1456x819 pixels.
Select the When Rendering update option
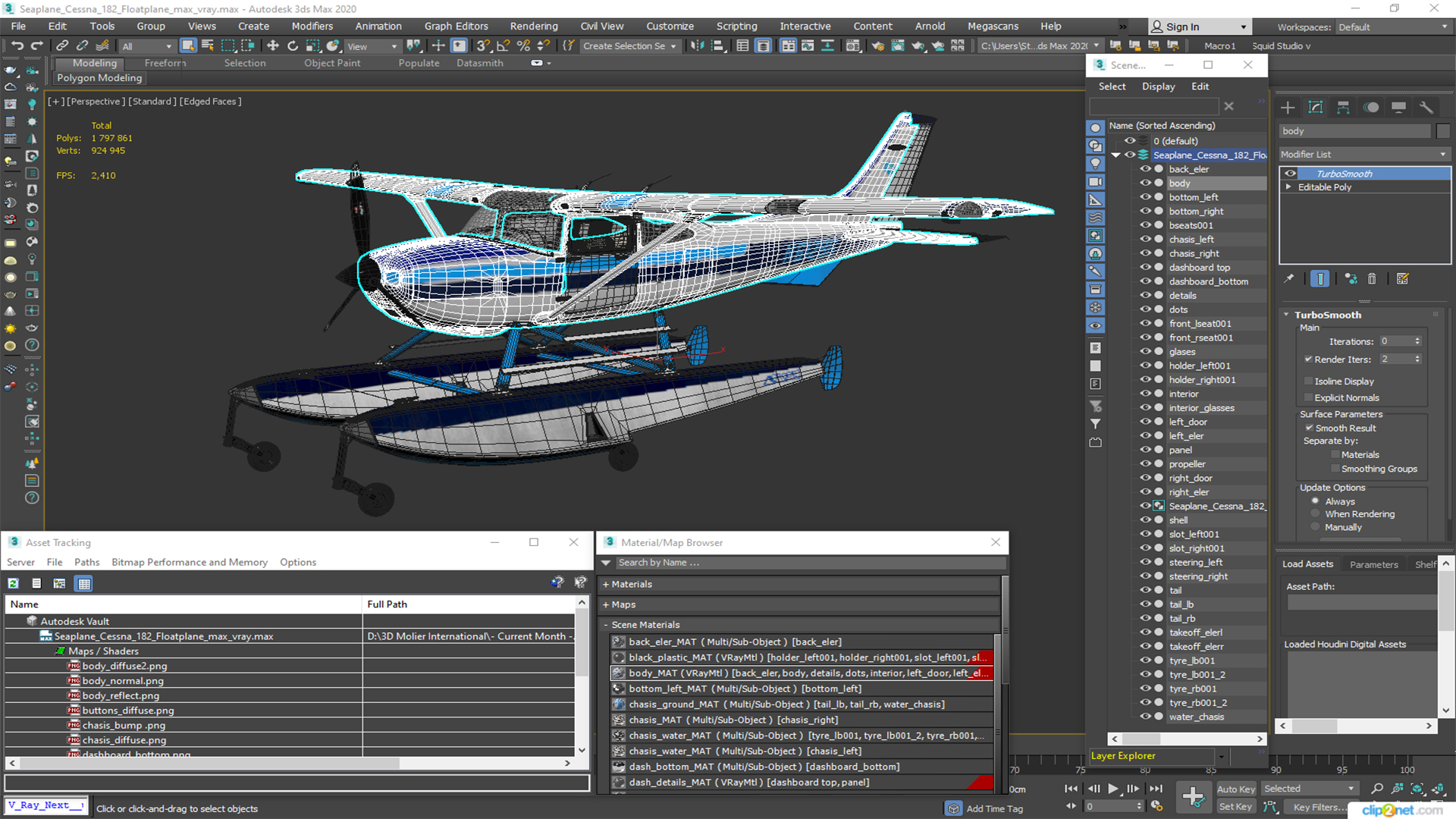click(x=1315, y=514)
